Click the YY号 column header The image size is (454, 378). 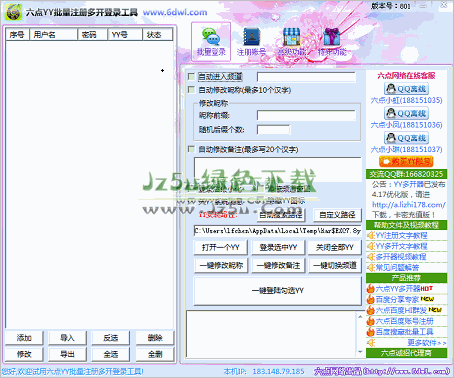coord(125,35)
